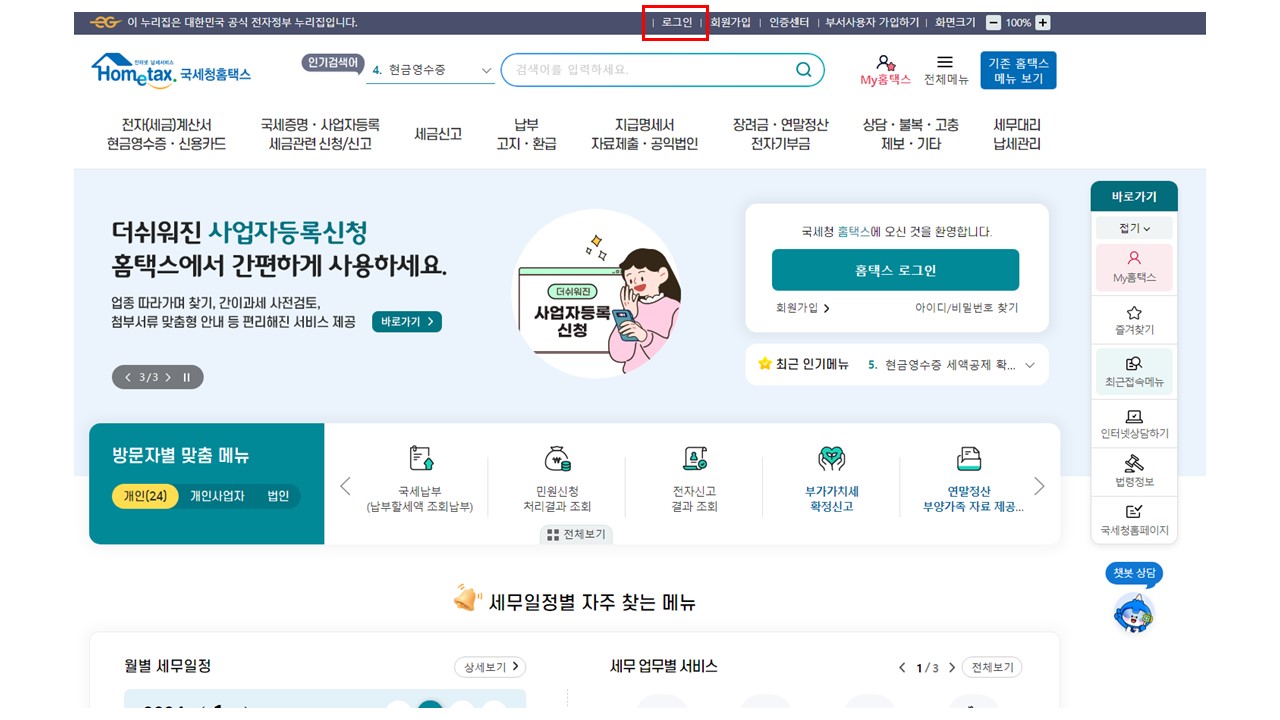Expand the 최근 인기메뉴 dropdown
Image resolution: width=1280 pixels, height=720 pixels.
coord(1030,365)
